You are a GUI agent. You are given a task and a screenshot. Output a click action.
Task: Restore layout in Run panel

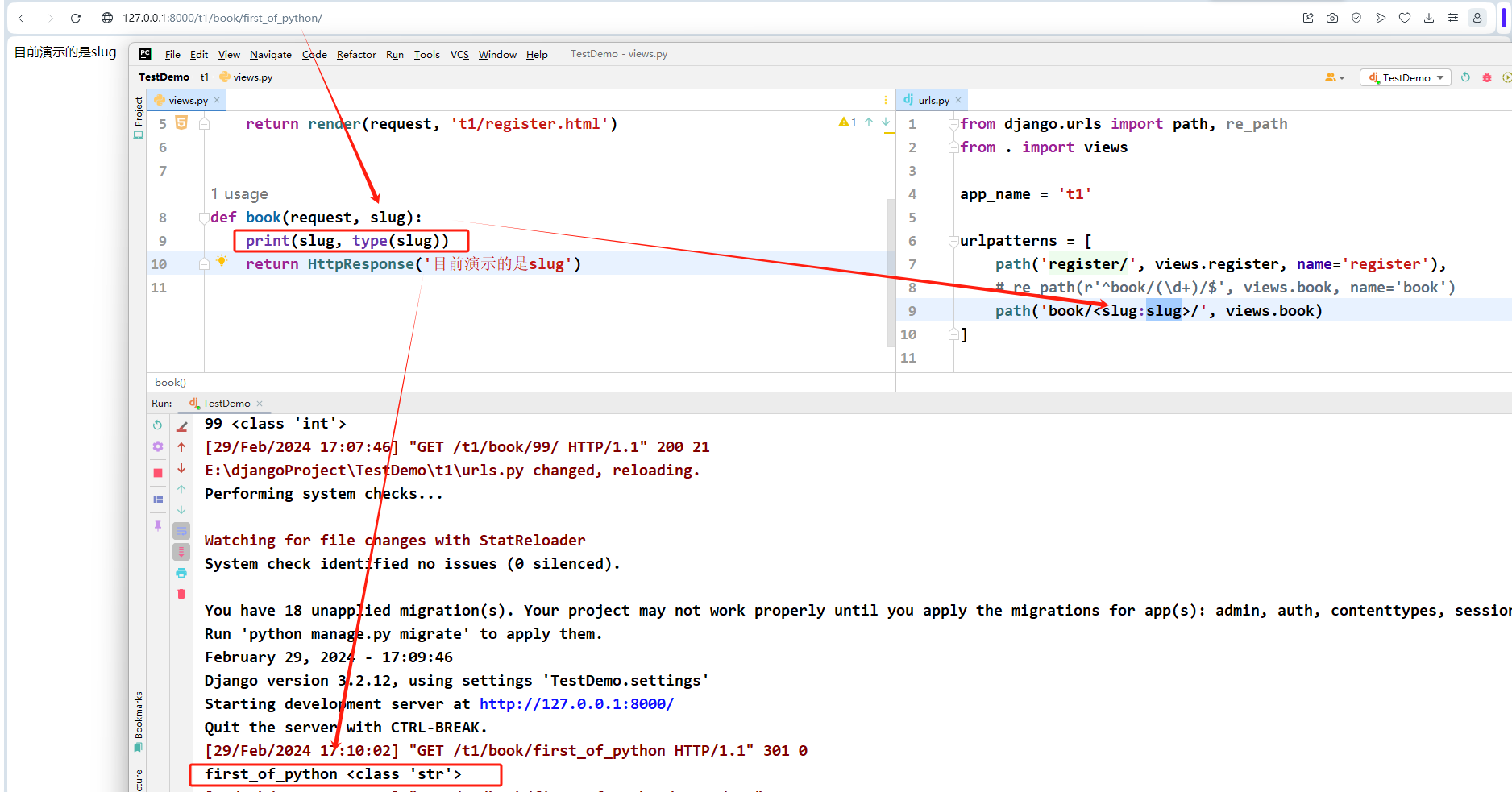(x=158, y=500)
